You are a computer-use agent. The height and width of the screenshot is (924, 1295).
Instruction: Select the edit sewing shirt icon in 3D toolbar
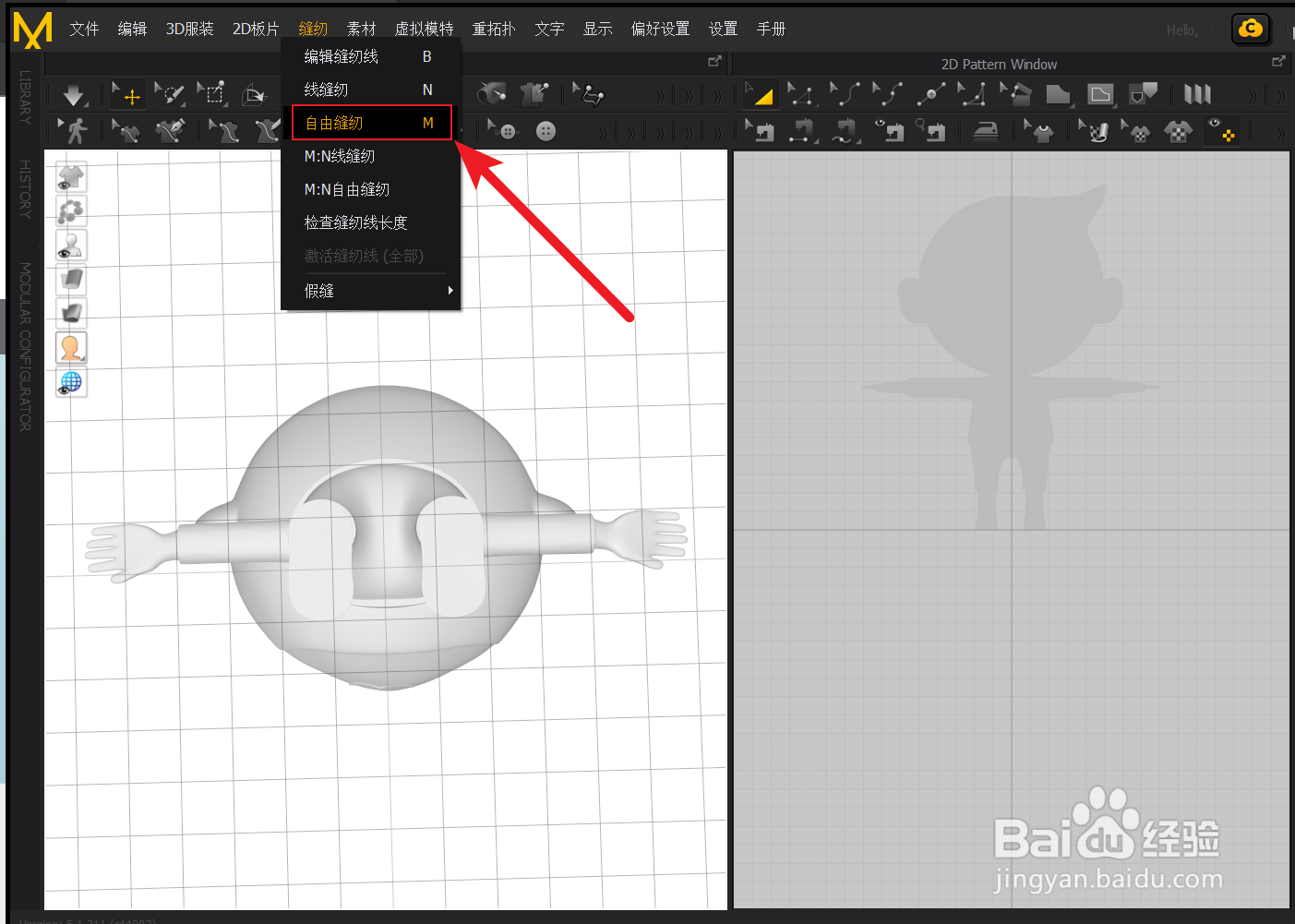pos(126,131)
